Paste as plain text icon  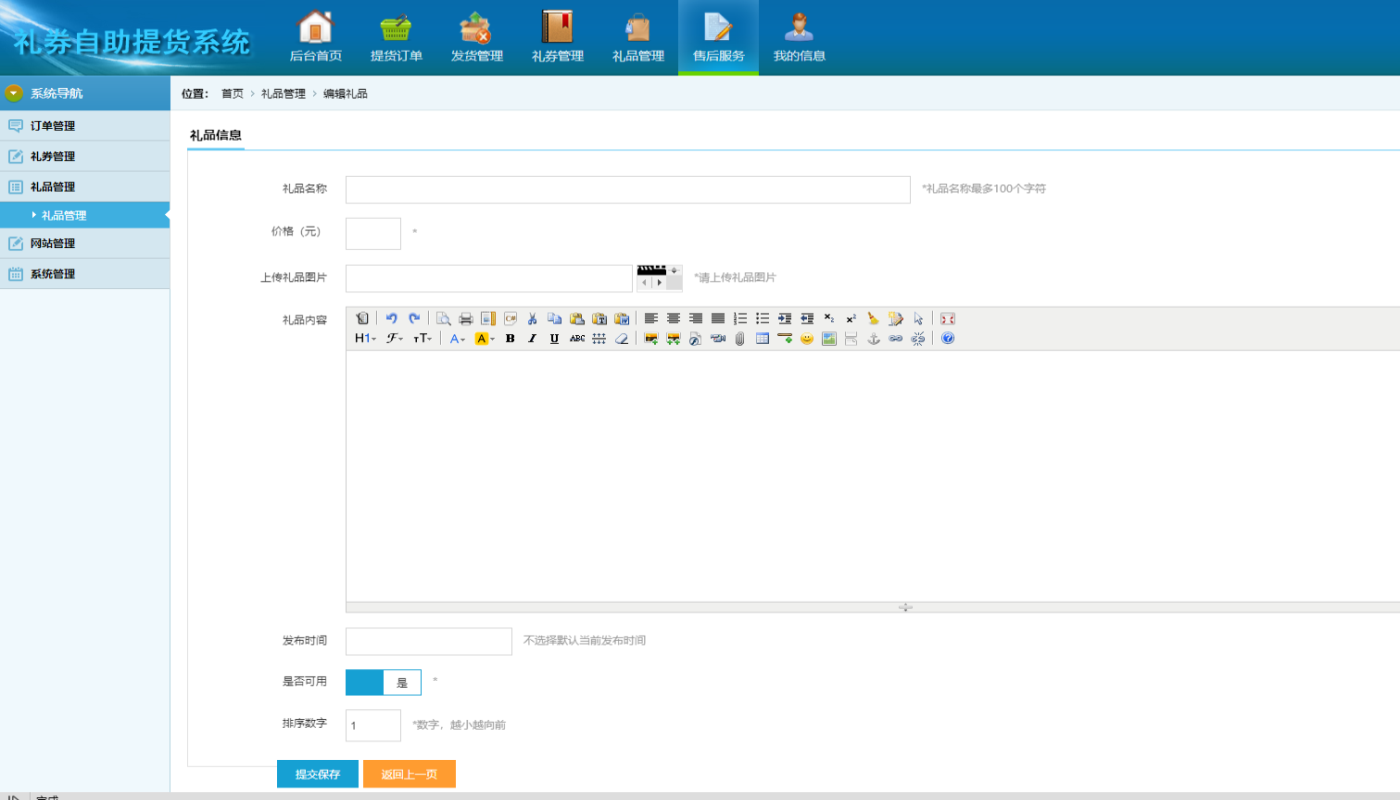[x=599, y=319]
